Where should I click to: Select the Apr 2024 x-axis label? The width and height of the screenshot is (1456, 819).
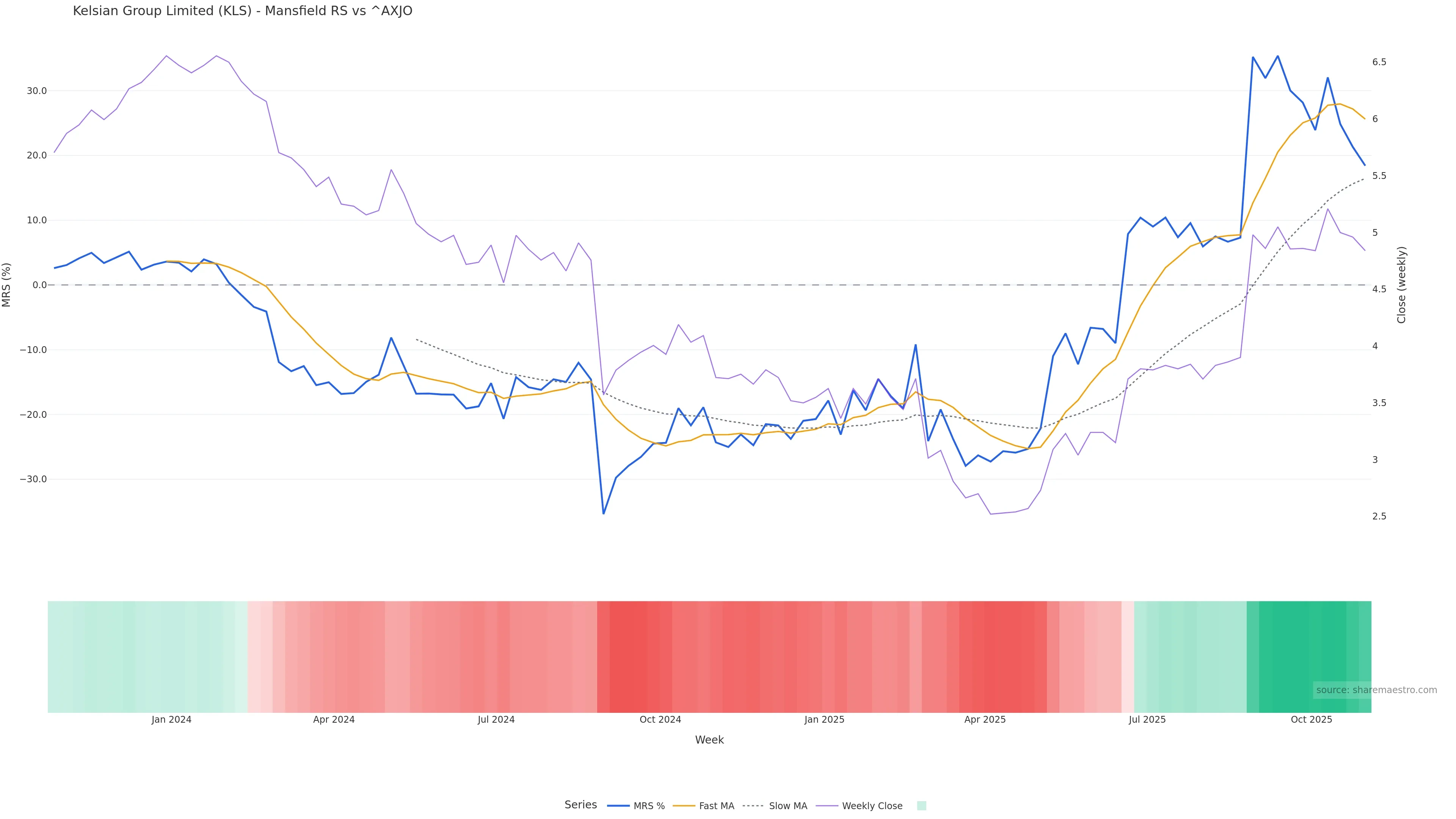[334, 720]
